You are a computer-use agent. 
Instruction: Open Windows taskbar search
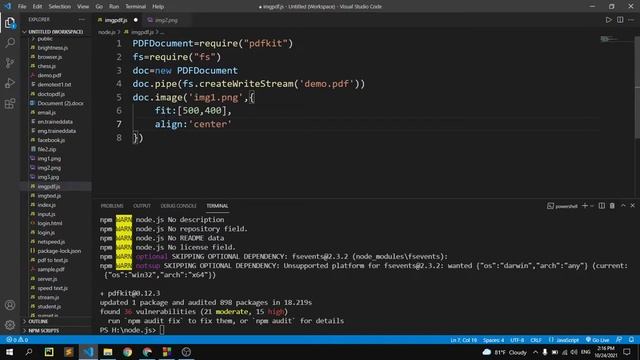click(29, 352)
